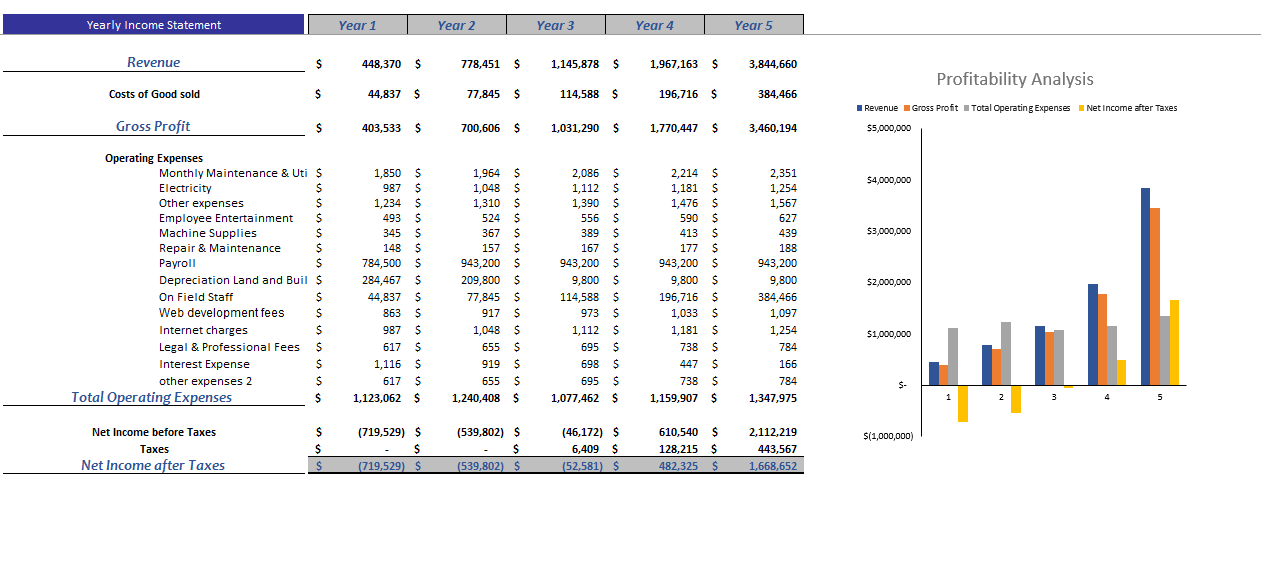1261x580 pixels.
Task: Click the Total Operating Expenses legend marker
Action: click(966, 107)
